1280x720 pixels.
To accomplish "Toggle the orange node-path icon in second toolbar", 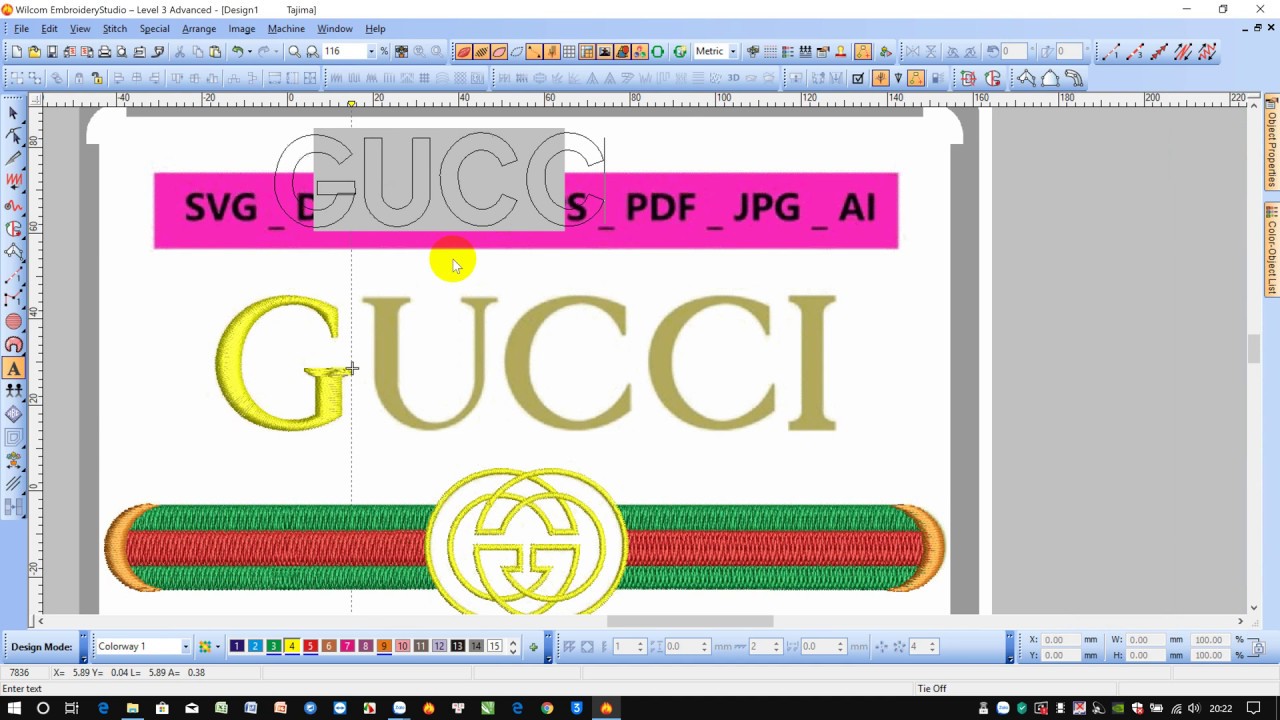I will [916, 78].
